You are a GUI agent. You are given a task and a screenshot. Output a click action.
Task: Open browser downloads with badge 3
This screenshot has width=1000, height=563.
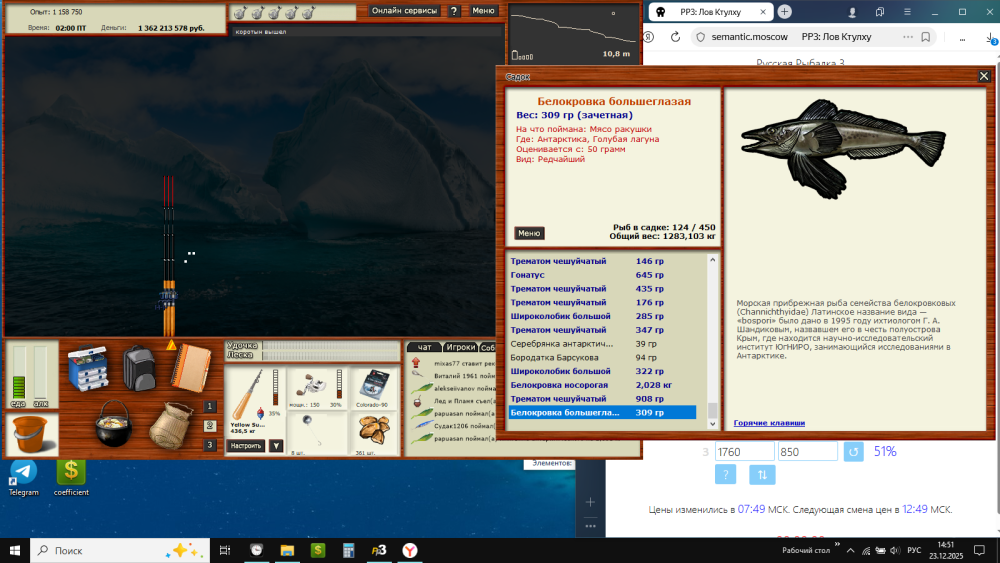[992, 38]
